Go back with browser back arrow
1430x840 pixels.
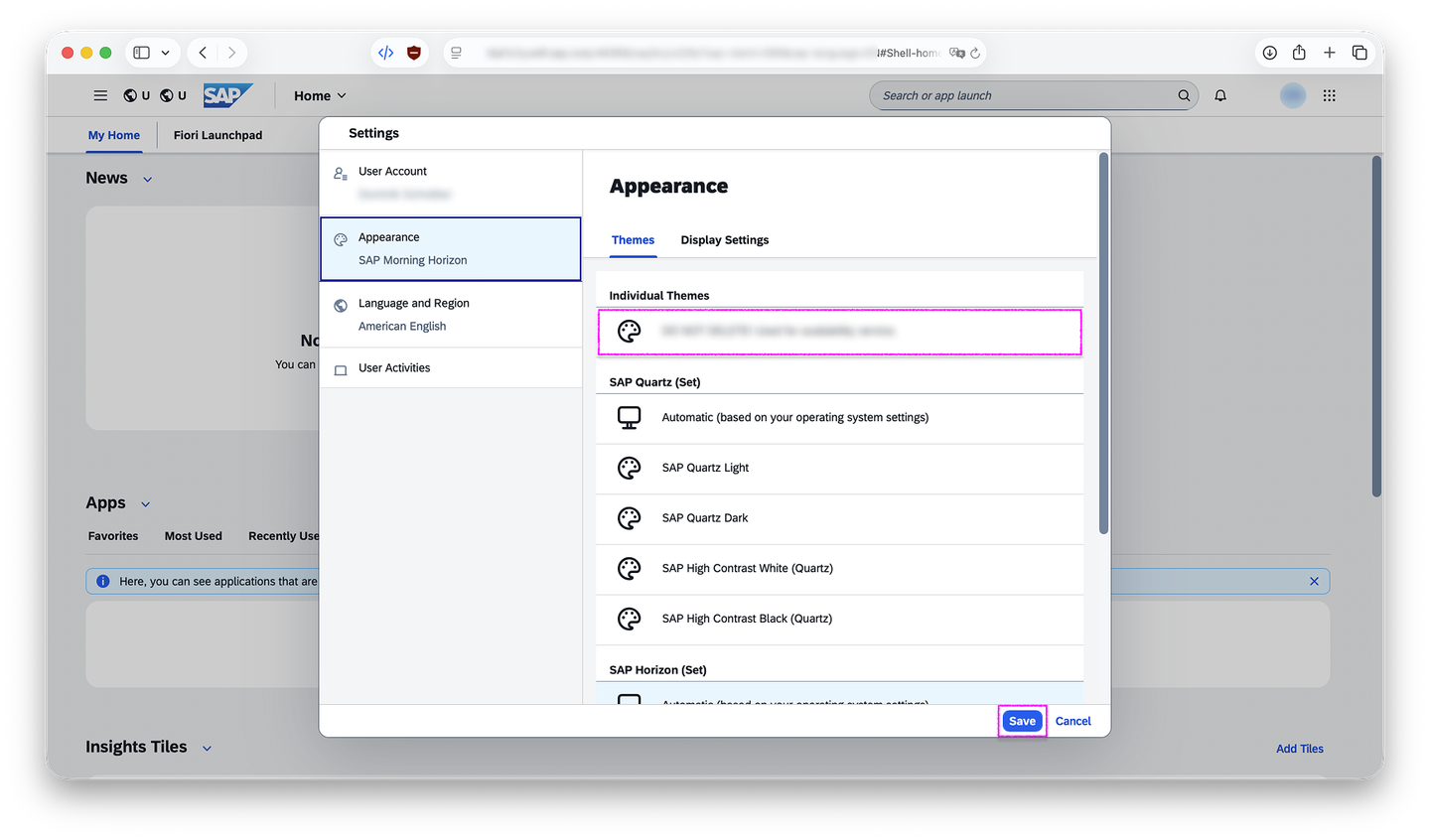point(203,53)
